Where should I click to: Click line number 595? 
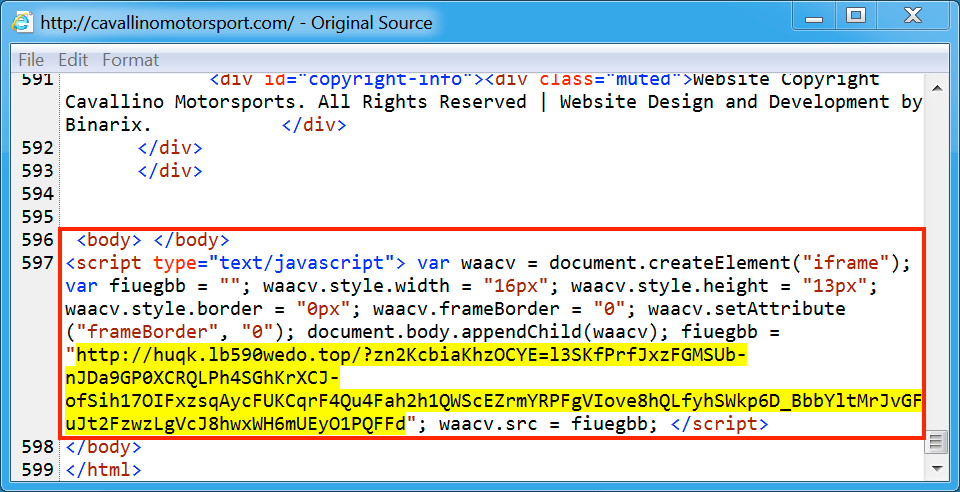[39, 217]
